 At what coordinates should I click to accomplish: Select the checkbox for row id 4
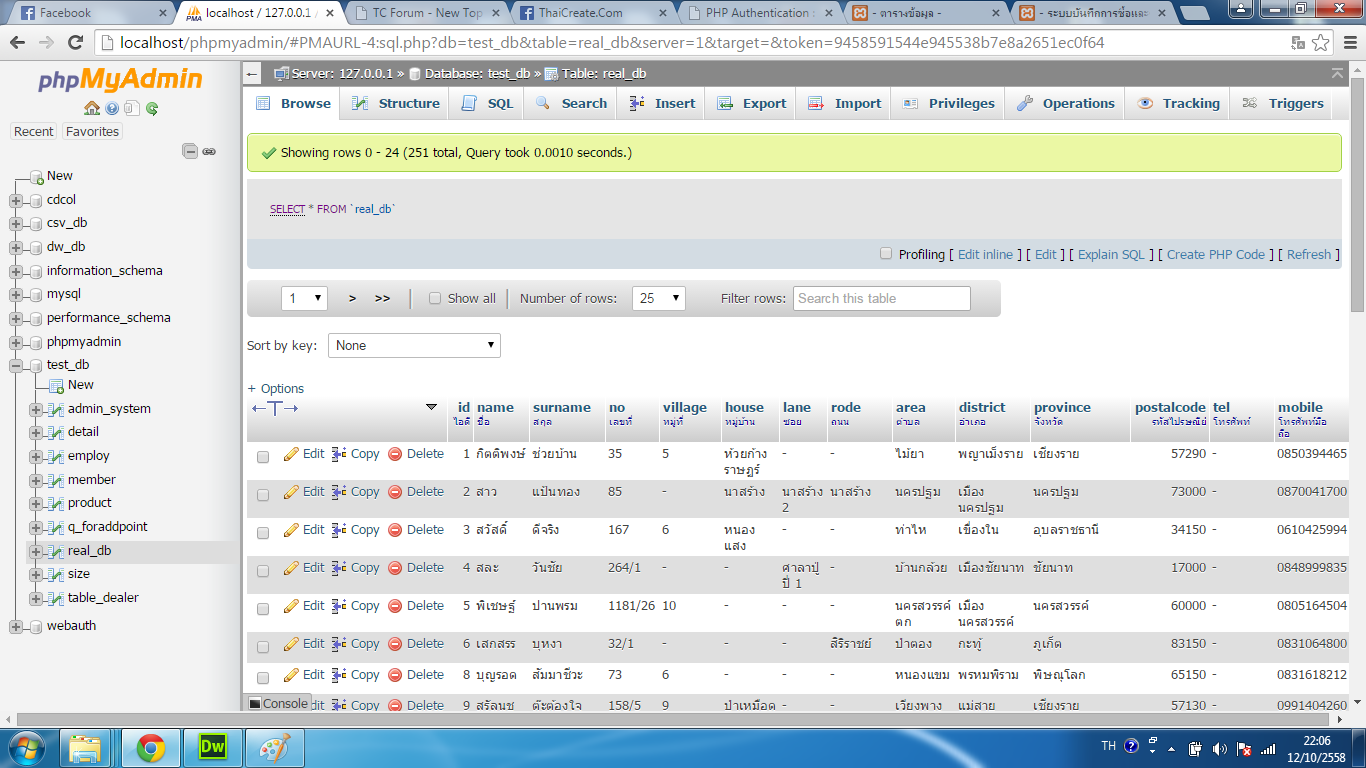click(263, 571)
